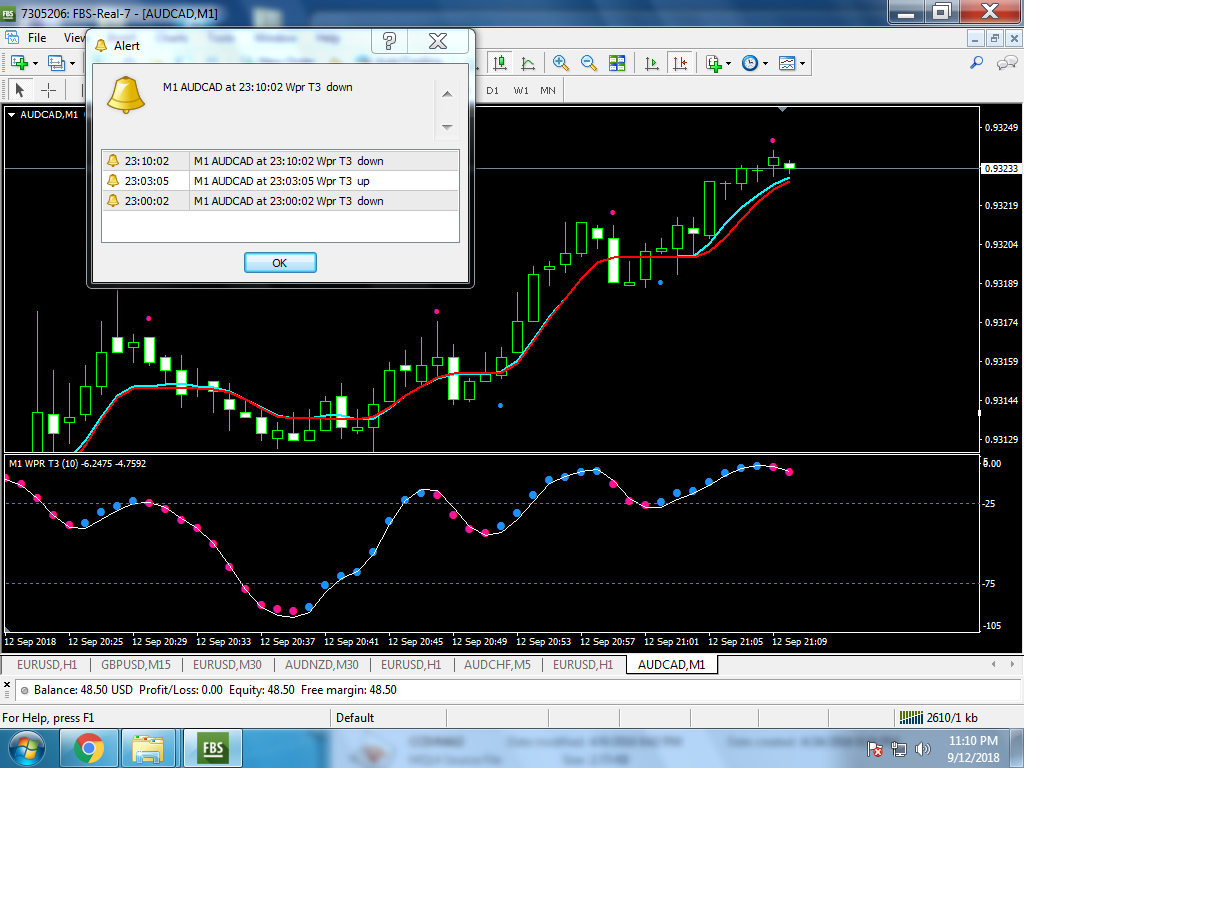Screen dimensions: 1228x920
Task: Select the arrow cursor tool
Action: (x=19, y=90)
